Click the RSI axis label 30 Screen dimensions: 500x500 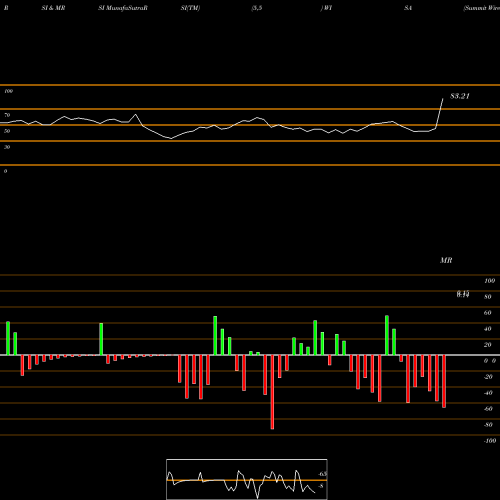coord(7,147)
